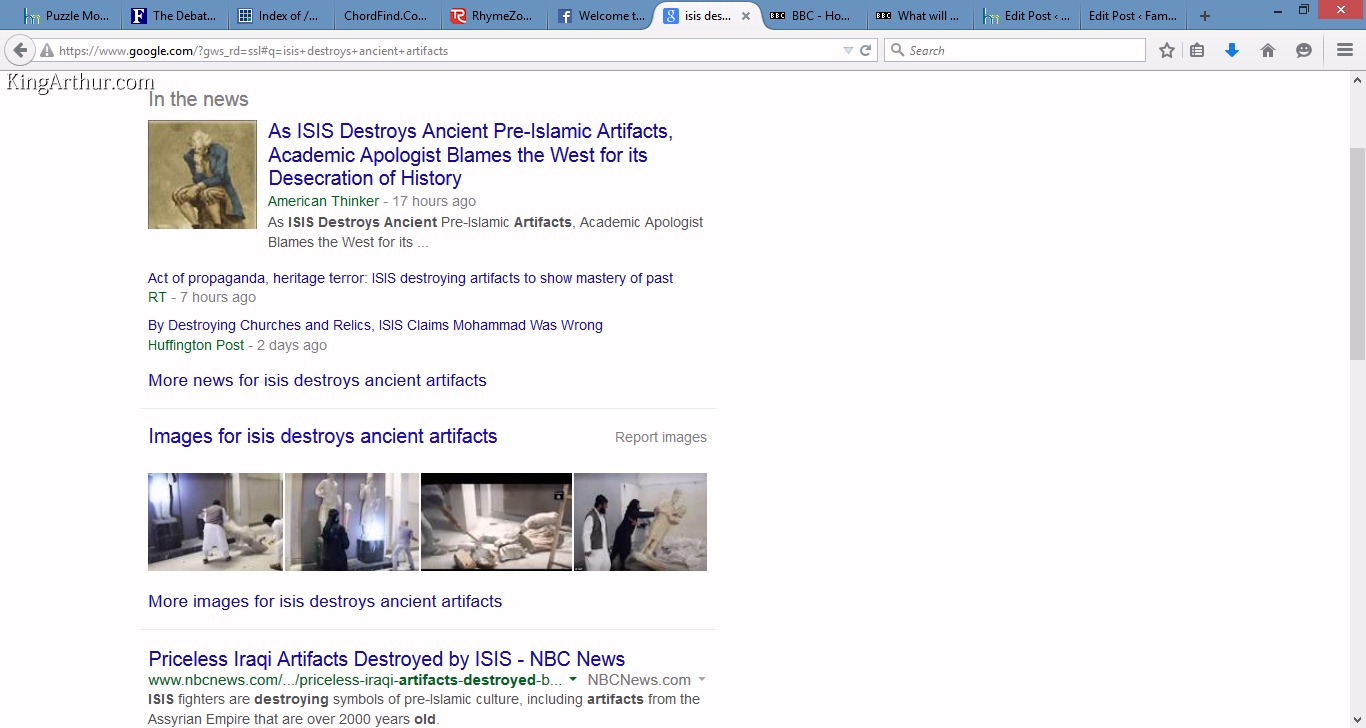Click More images for isis destroys ancient artifacts
The height and width of the screenshot is (728, 1366).
pyautogui.click(x=325, y=601)
